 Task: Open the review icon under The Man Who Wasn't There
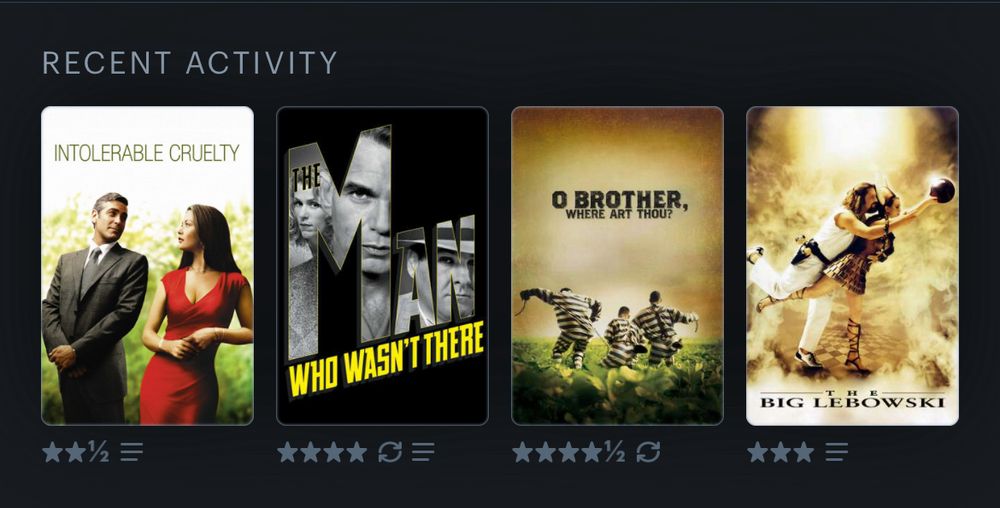[423, 453]
